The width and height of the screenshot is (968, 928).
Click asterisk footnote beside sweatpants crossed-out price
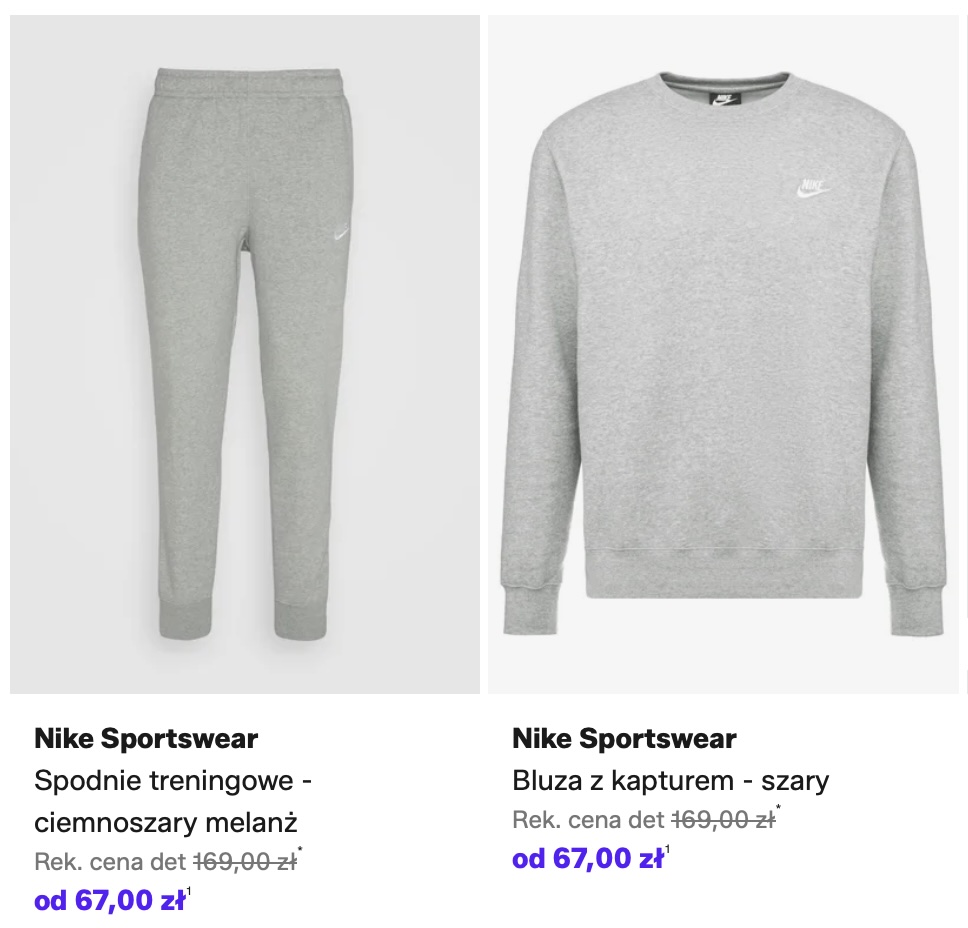[x=301, y=851]
